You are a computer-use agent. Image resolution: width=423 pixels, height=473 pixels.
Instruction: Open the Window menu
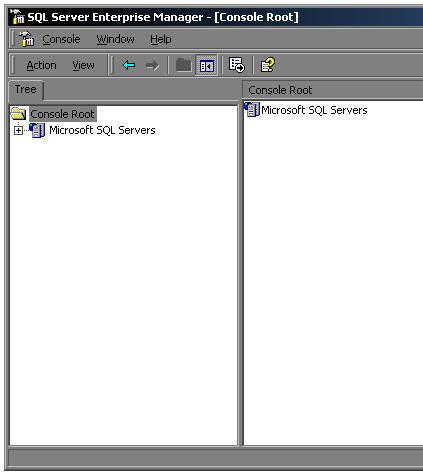(x=115, y=39)
